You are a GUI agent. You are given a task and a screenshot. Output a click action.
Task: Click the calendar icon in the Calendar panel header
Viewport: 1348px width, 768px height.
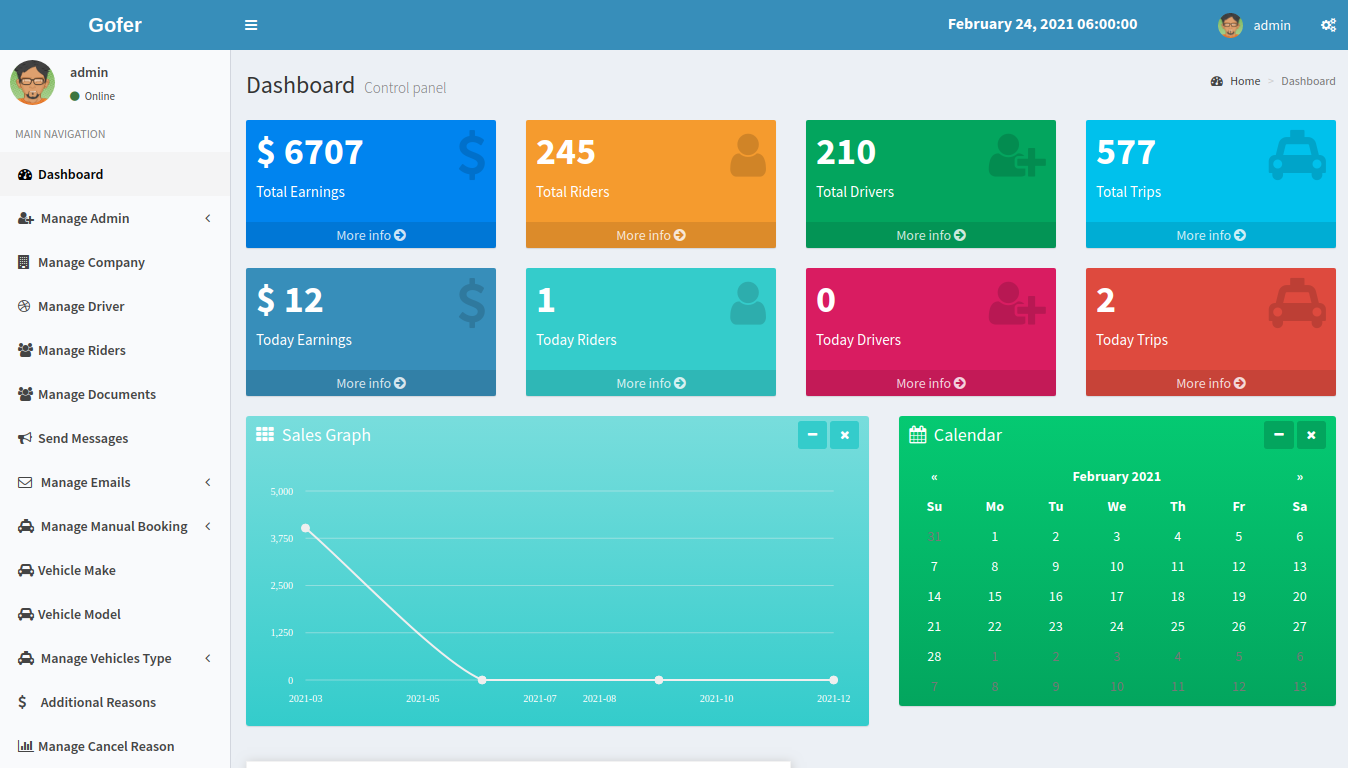tap(917, 435)
